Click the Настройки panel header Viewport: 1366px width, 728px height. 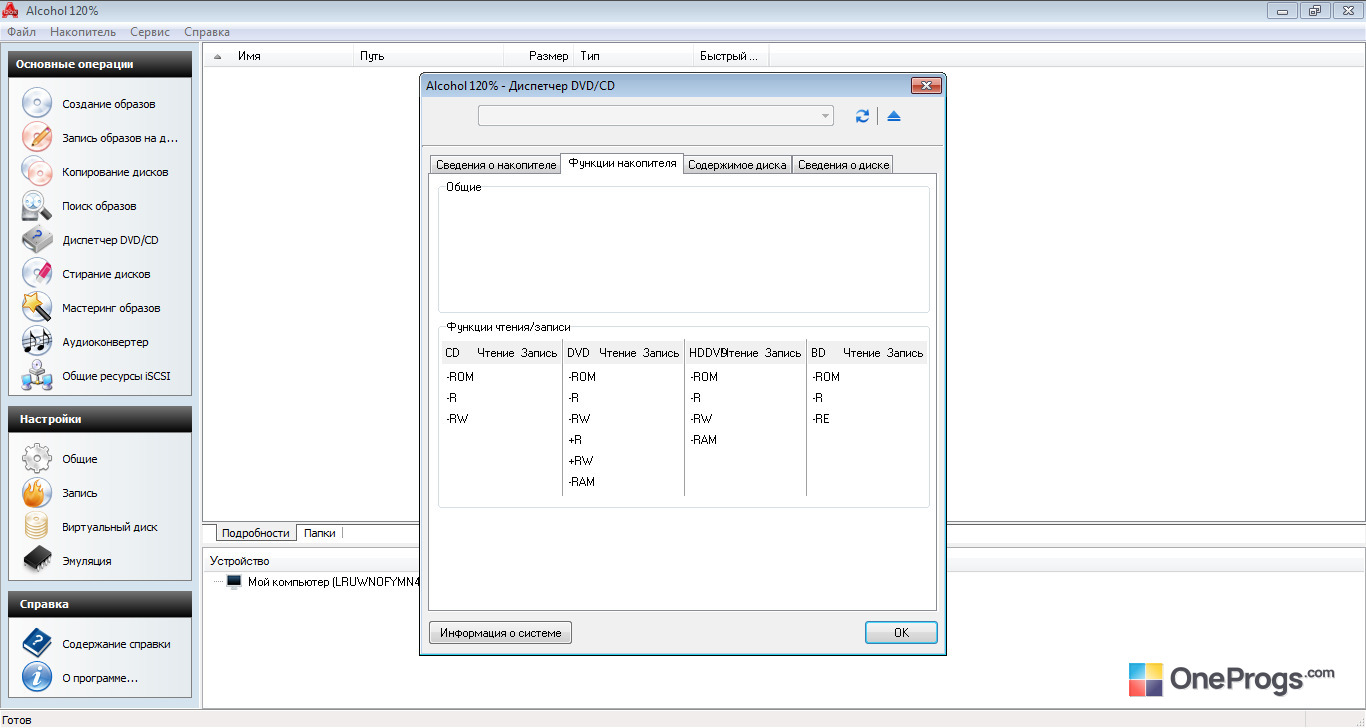coord(99,419)
